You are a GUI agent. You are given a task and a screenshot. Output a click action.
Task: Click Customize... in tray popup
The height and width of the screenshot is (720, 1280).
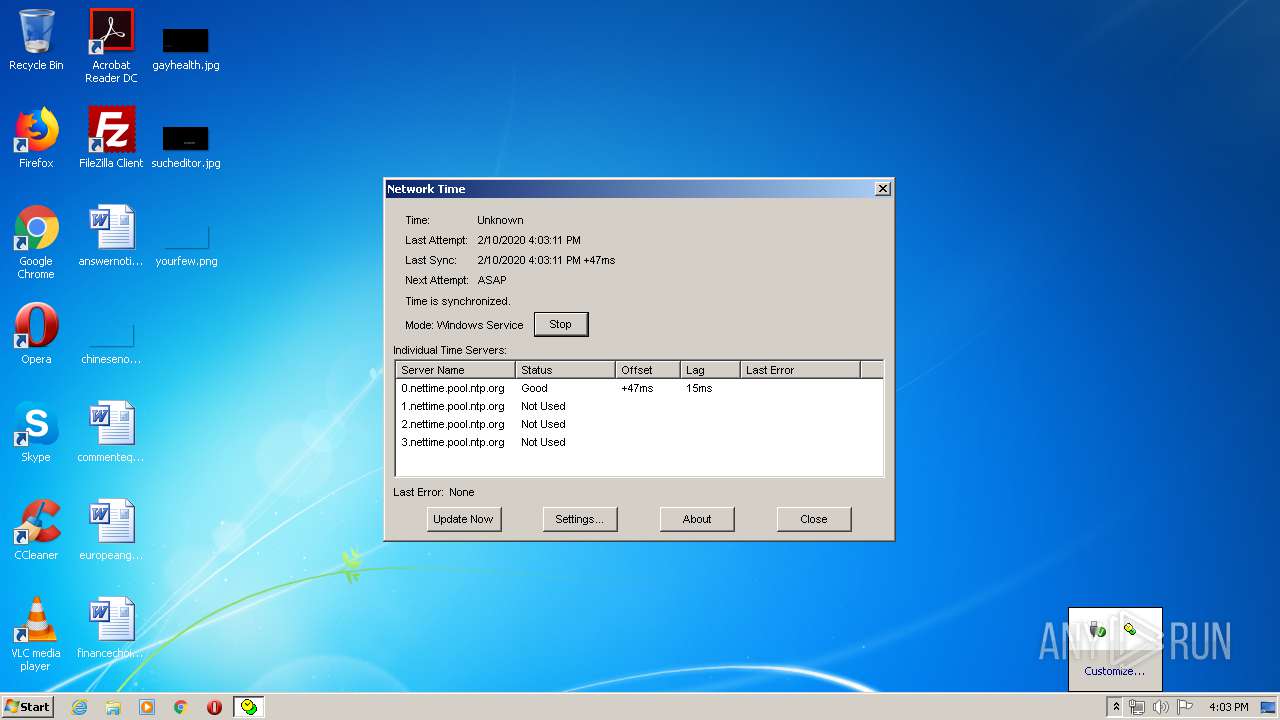coord(1115,671)
